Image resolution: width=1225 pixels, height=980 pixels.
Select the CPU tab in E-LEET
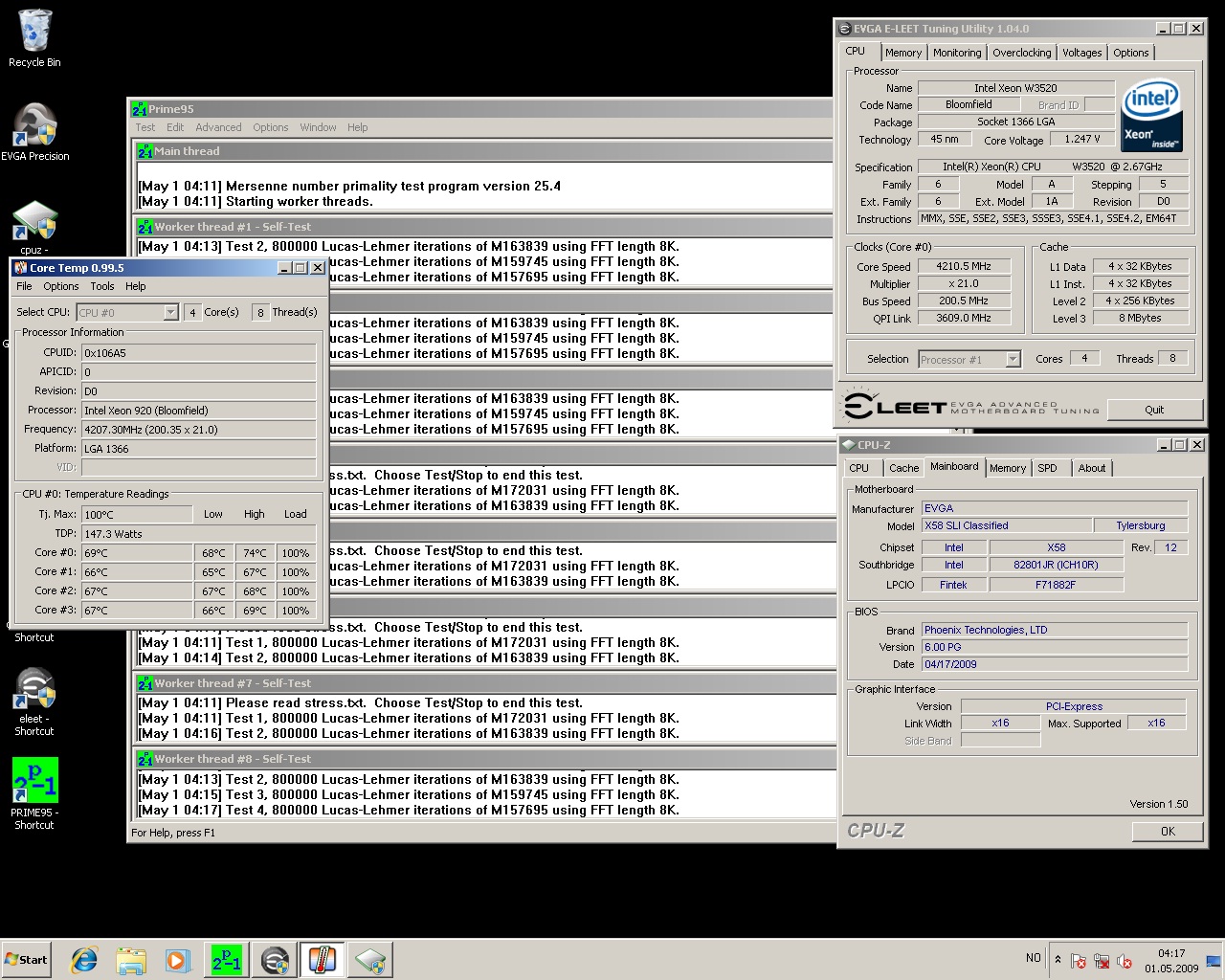pyautogui.click(x=856, y=51)
